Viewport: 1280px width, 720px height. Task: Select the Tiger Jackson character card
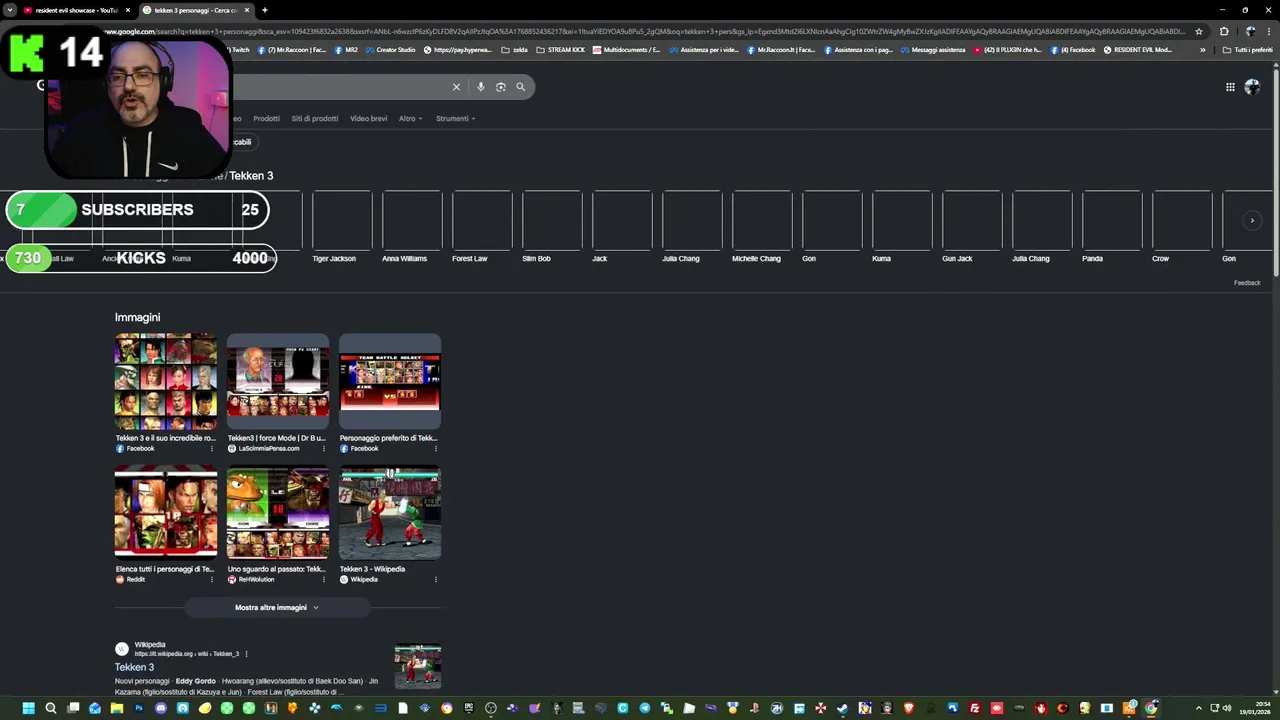click(342, 227)
